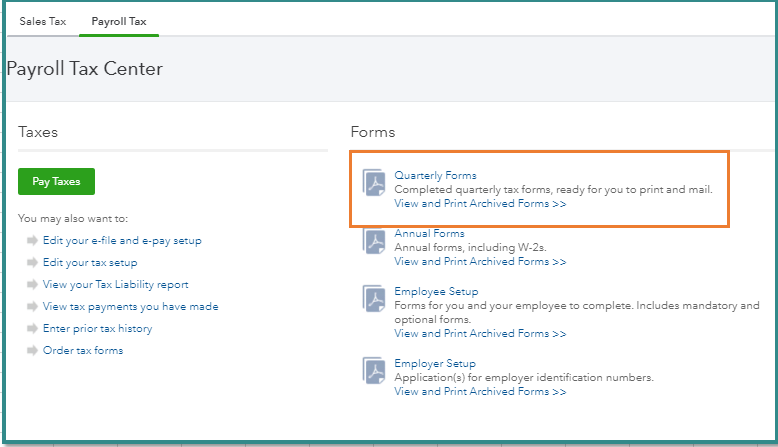778x447 pixels.
Task: Click arrow icon beside Edit your tax setup
Action: click(x=33, y=263)
